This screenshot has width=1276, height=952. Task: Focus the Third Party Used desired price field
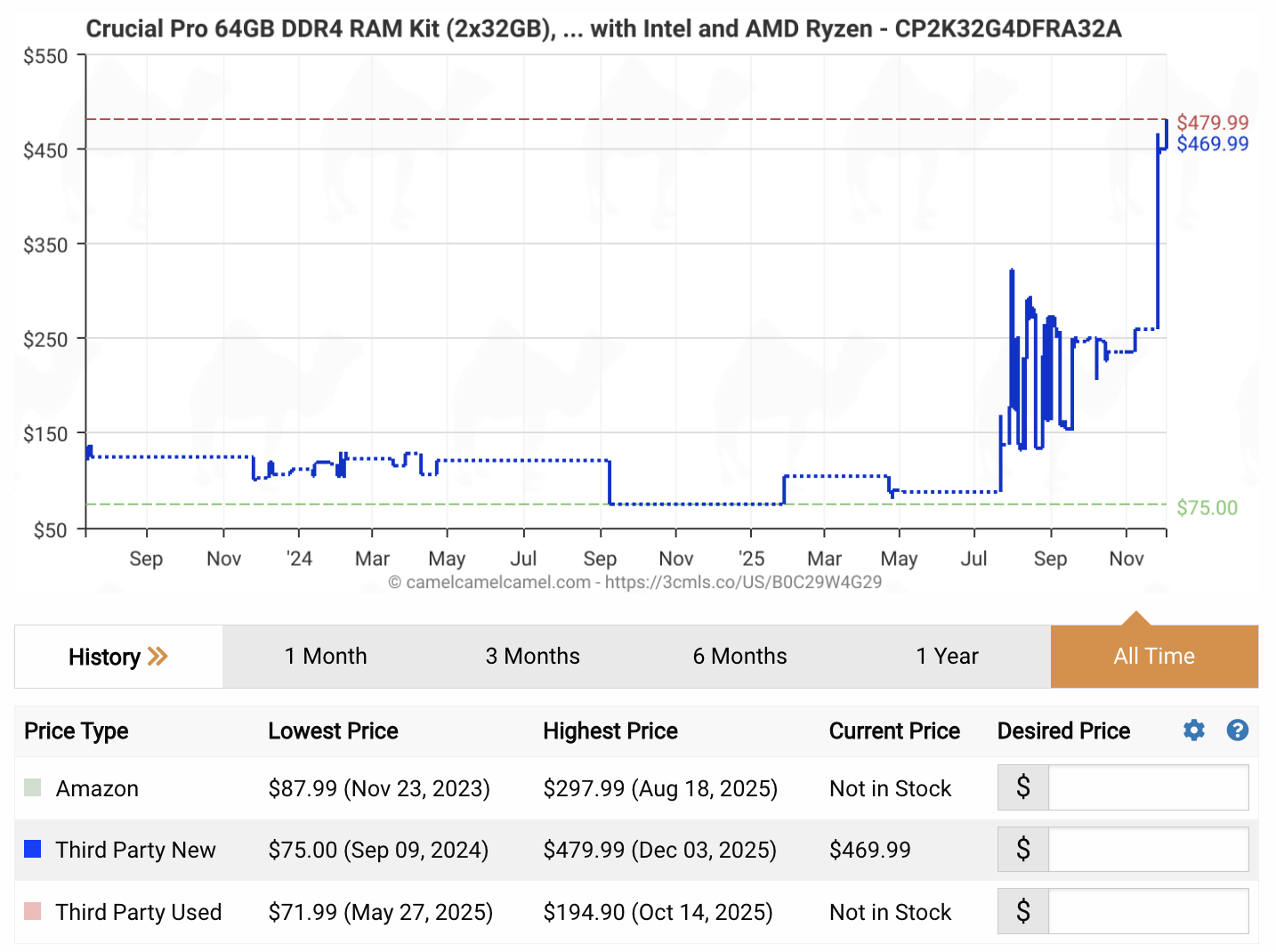(x=1148, y=911)
